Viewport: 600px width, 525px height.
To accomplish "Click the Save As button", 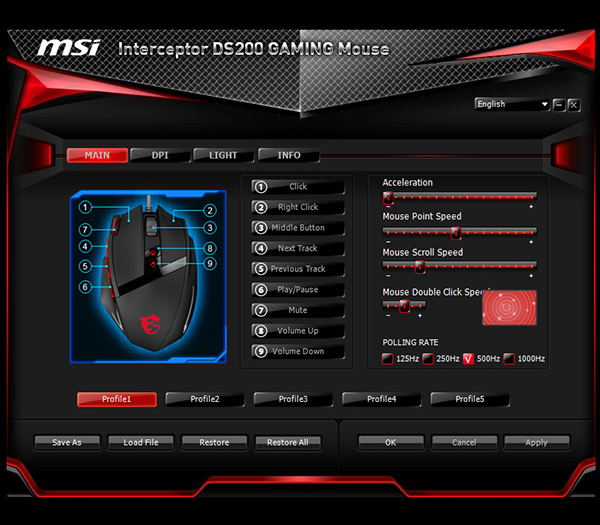I will tap(67, 442).
